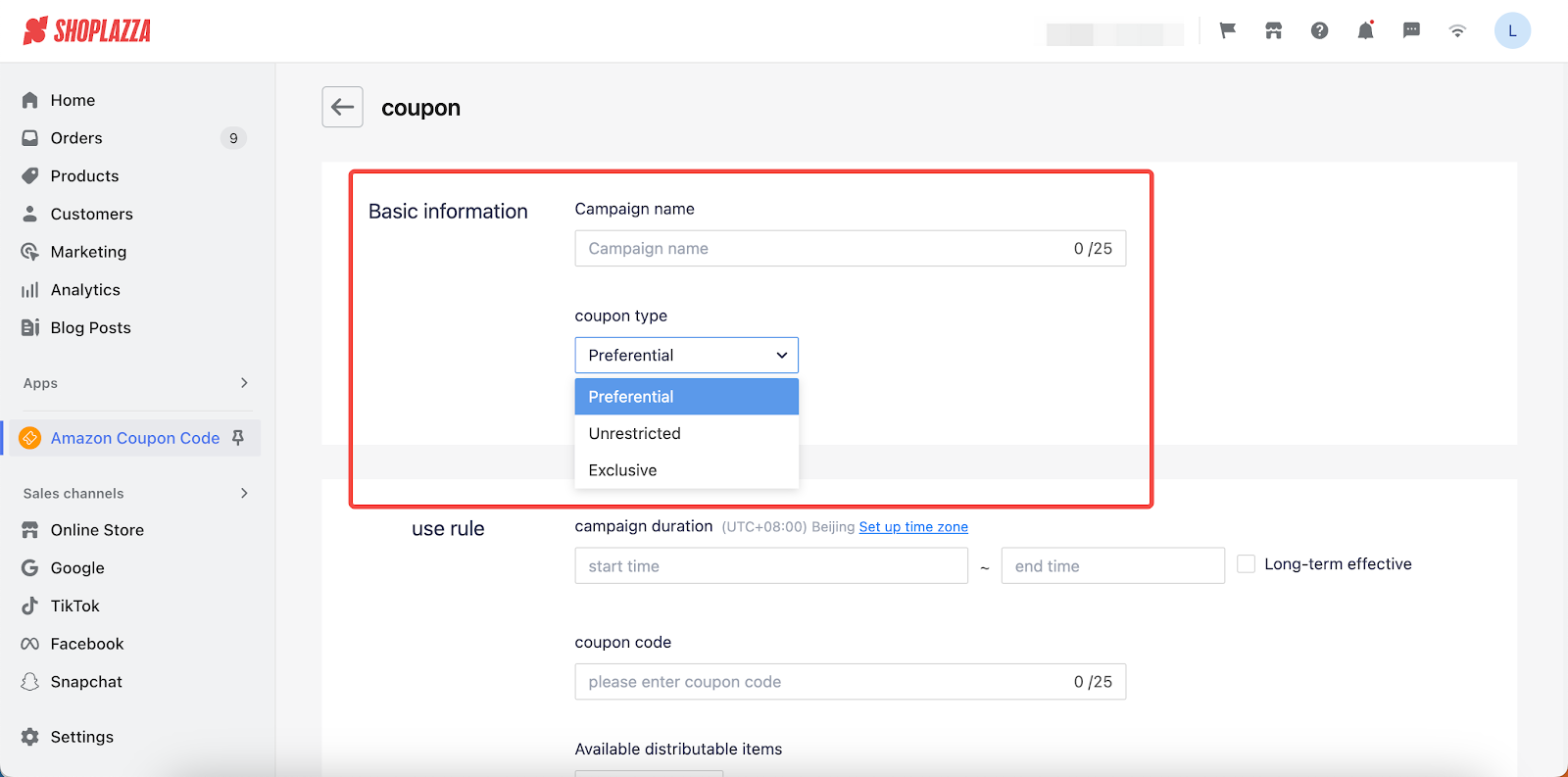This screenshot has width=1568, height=777.
Task: Click the flag icon in top bar
Action: tap(1227, 30)
